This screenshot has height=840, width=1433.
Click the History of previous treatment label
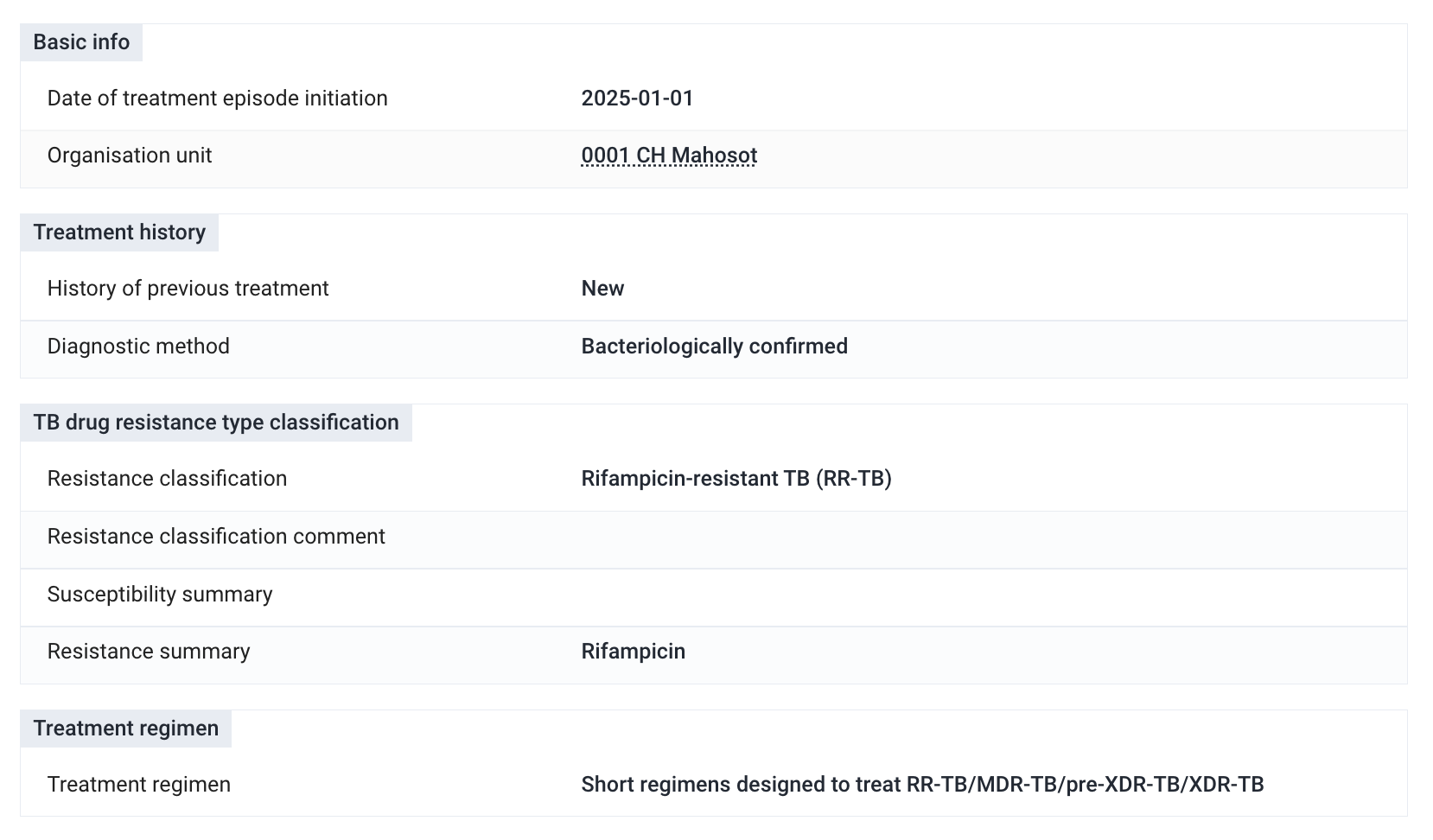pyautogui.click(x=188, y=289)
